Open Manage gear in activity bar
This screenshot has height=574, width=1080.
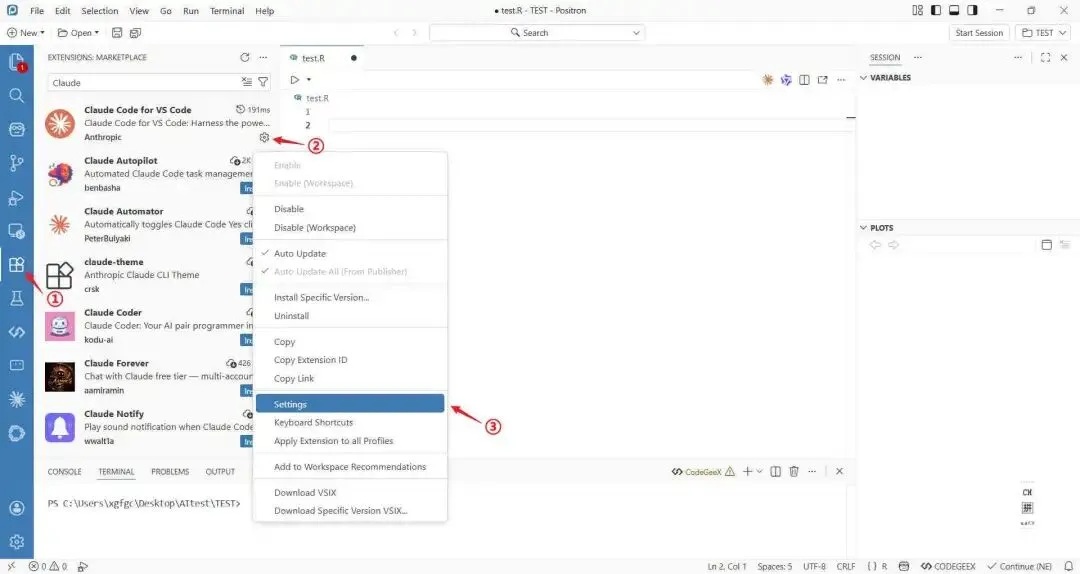(x=17, y=542)
